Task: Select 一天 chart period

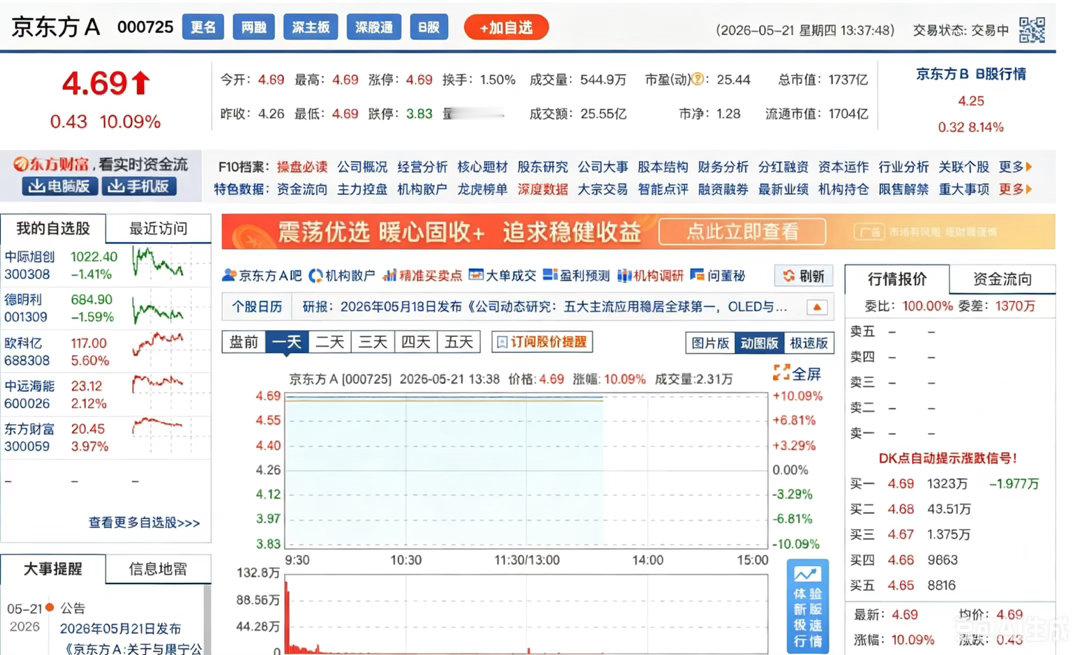Action: 287,342
